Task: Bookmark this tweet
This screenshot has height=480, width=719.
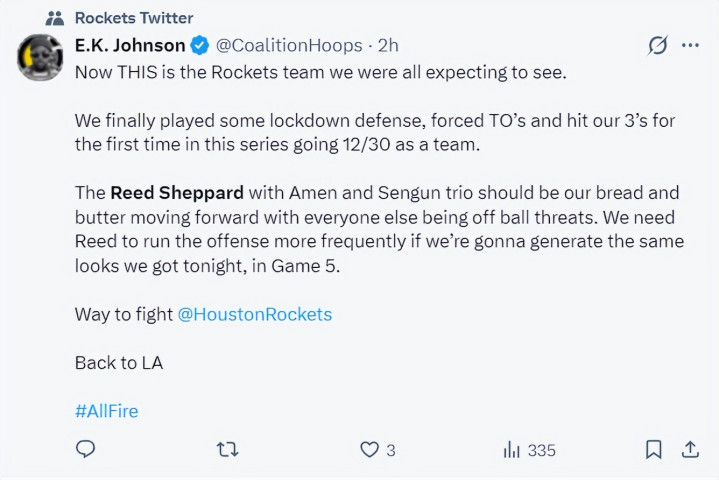Action: click(x=653, y=449)
